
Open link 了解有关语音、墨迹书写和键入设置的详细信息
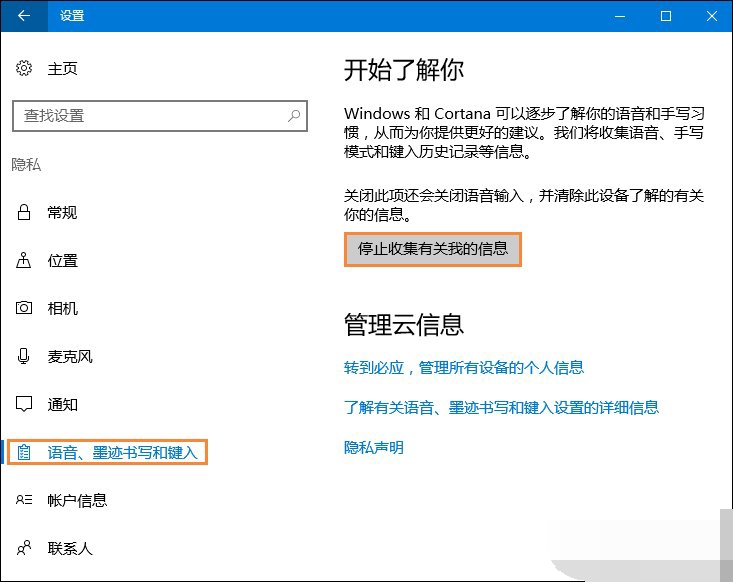click(x=501, y=407)
